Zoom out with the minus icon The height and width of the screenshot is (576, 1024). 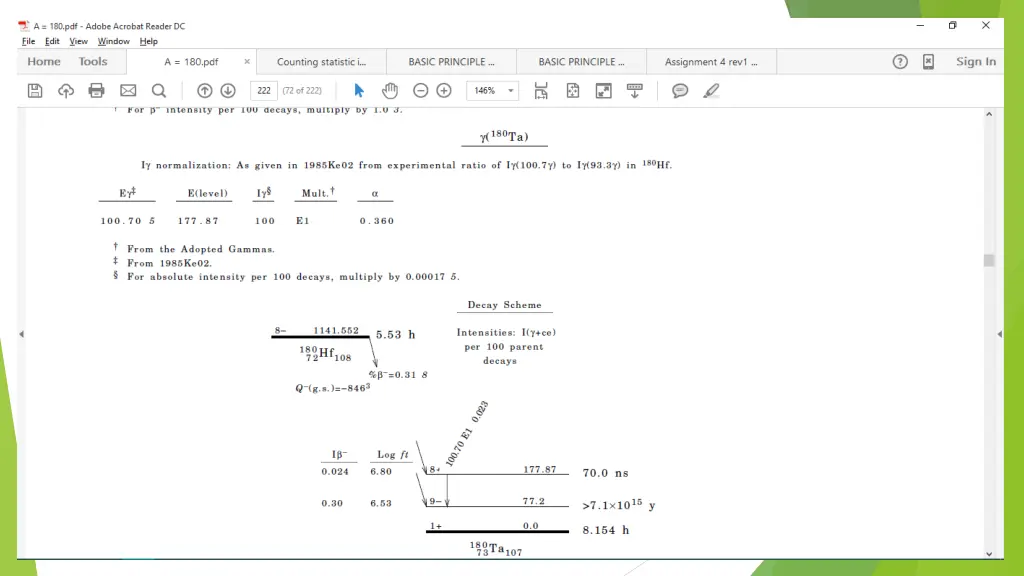(x=421, y=91)
